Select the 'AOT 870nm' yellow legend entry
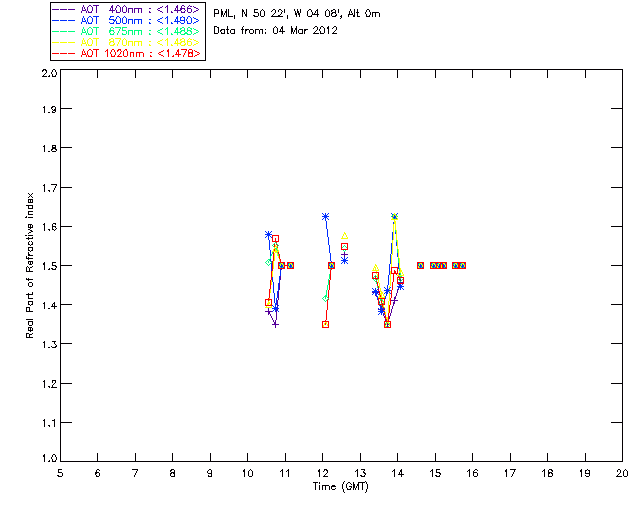Screen dimensions: 640x512 tap(126, 42)
